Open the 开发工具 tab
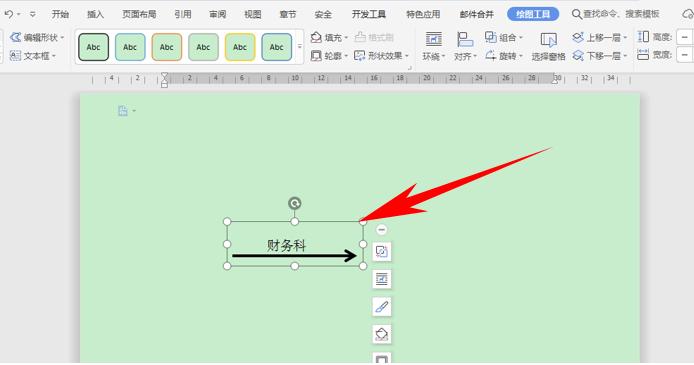694x365 pixels. (369, 14)
